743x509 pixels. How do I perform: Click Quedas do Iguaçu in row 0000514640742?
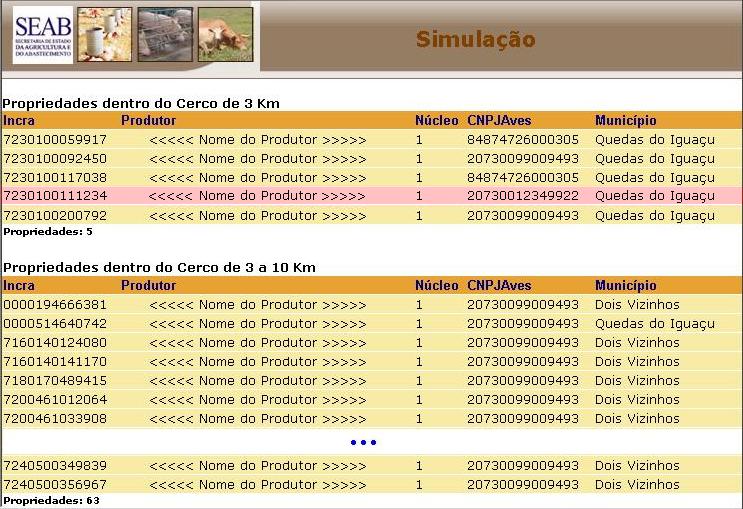655,324
